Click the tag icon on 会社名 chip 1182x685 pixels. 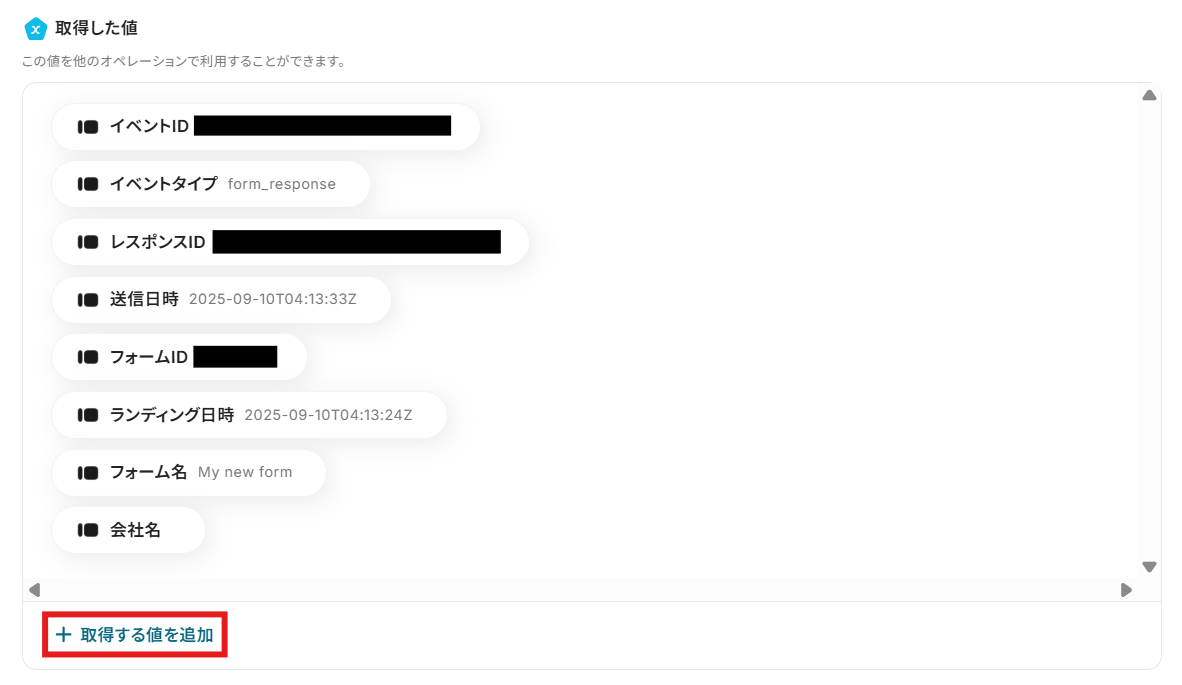(x=88, y=531)
